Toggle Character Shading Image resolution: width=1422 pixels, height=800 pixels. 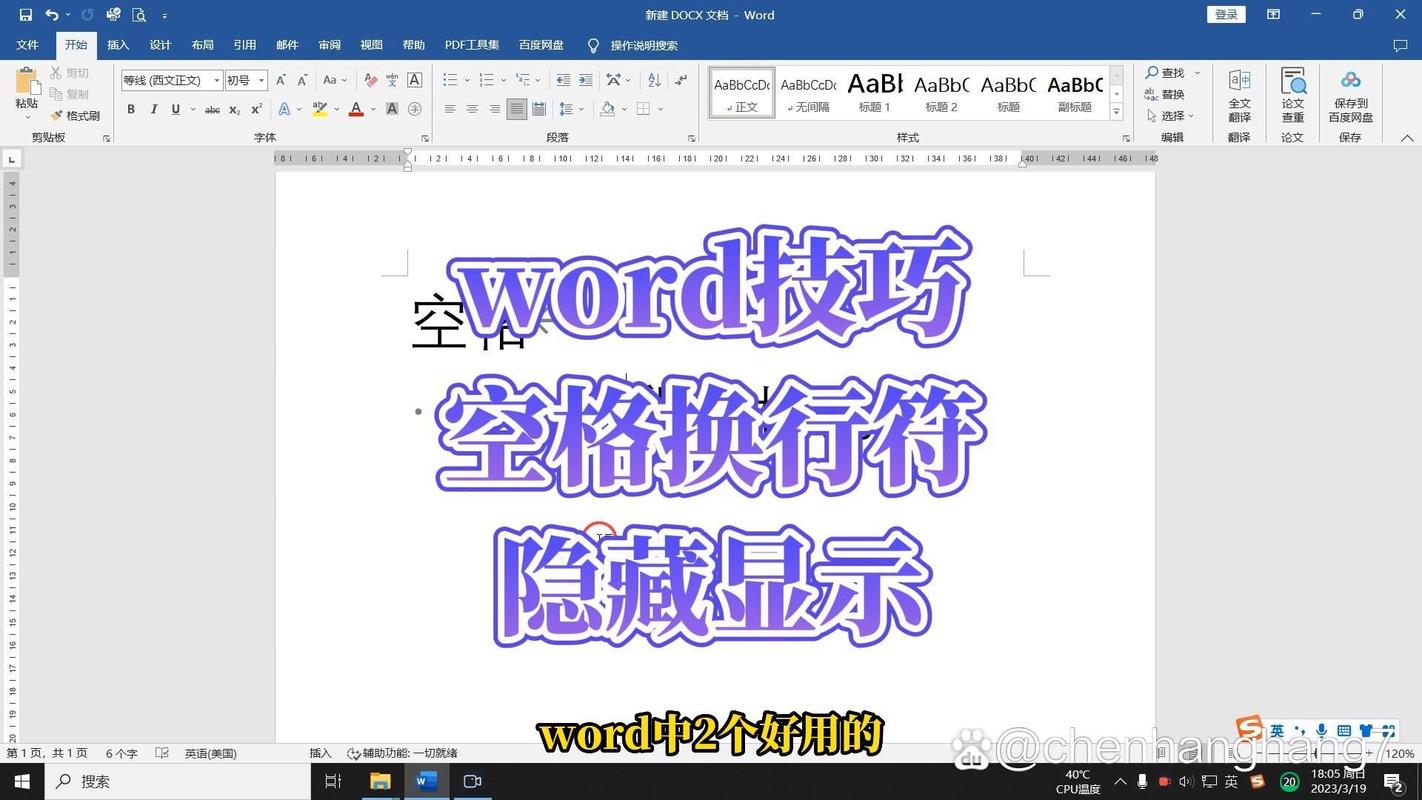tap(392, 109)
